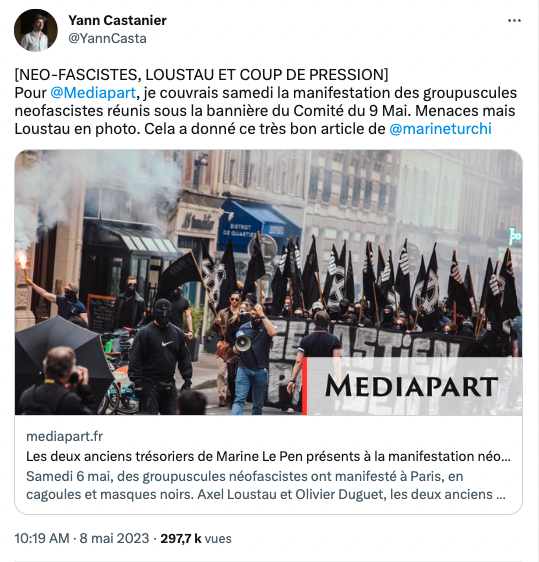539x562 pixels.
Task: Open the three-dot more options menu
Action: [514, 20]
